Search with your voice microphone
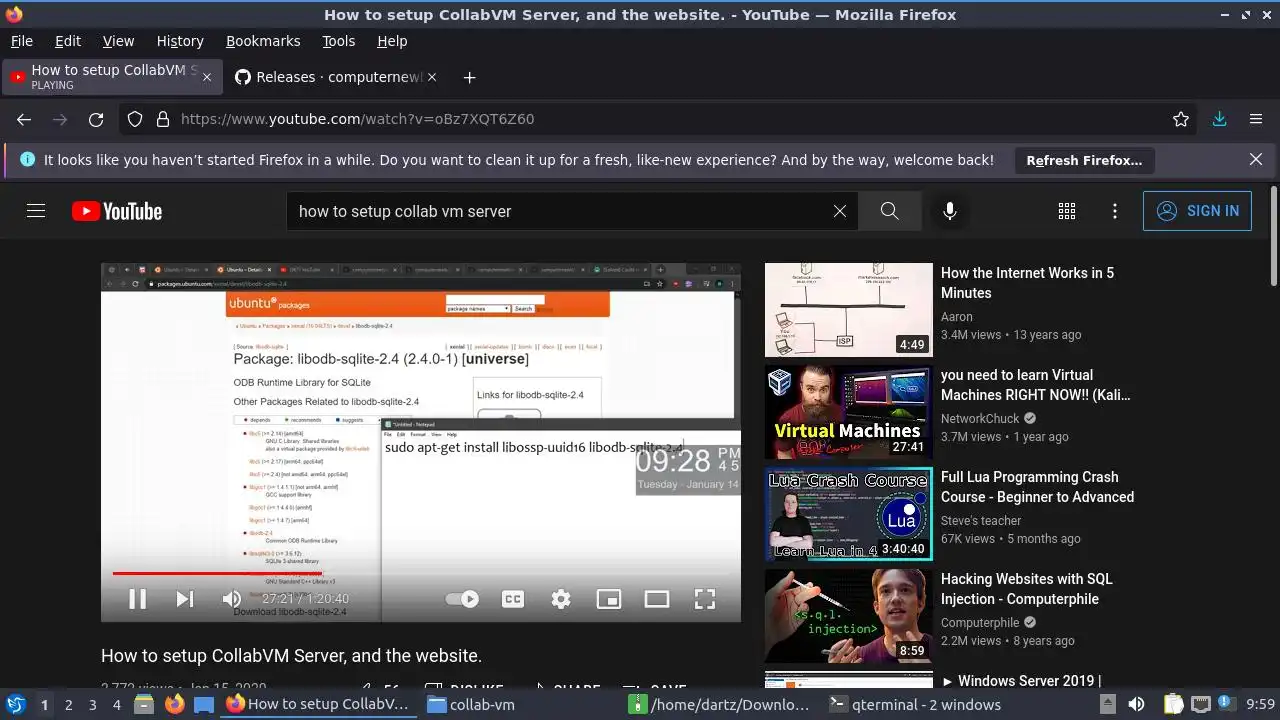Screen dimensions: 1280x720 [x=950, y=211]
